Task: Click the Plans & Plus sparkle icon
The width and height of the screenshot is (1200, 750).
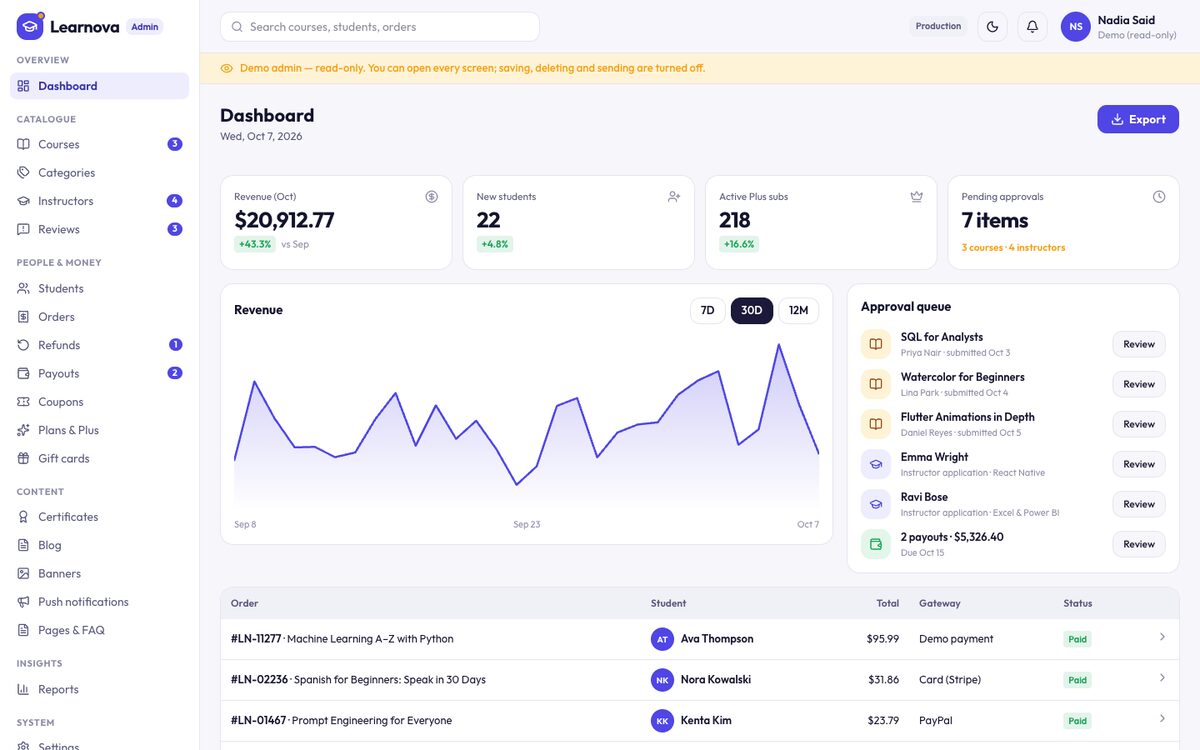Action: click(24, 430)
